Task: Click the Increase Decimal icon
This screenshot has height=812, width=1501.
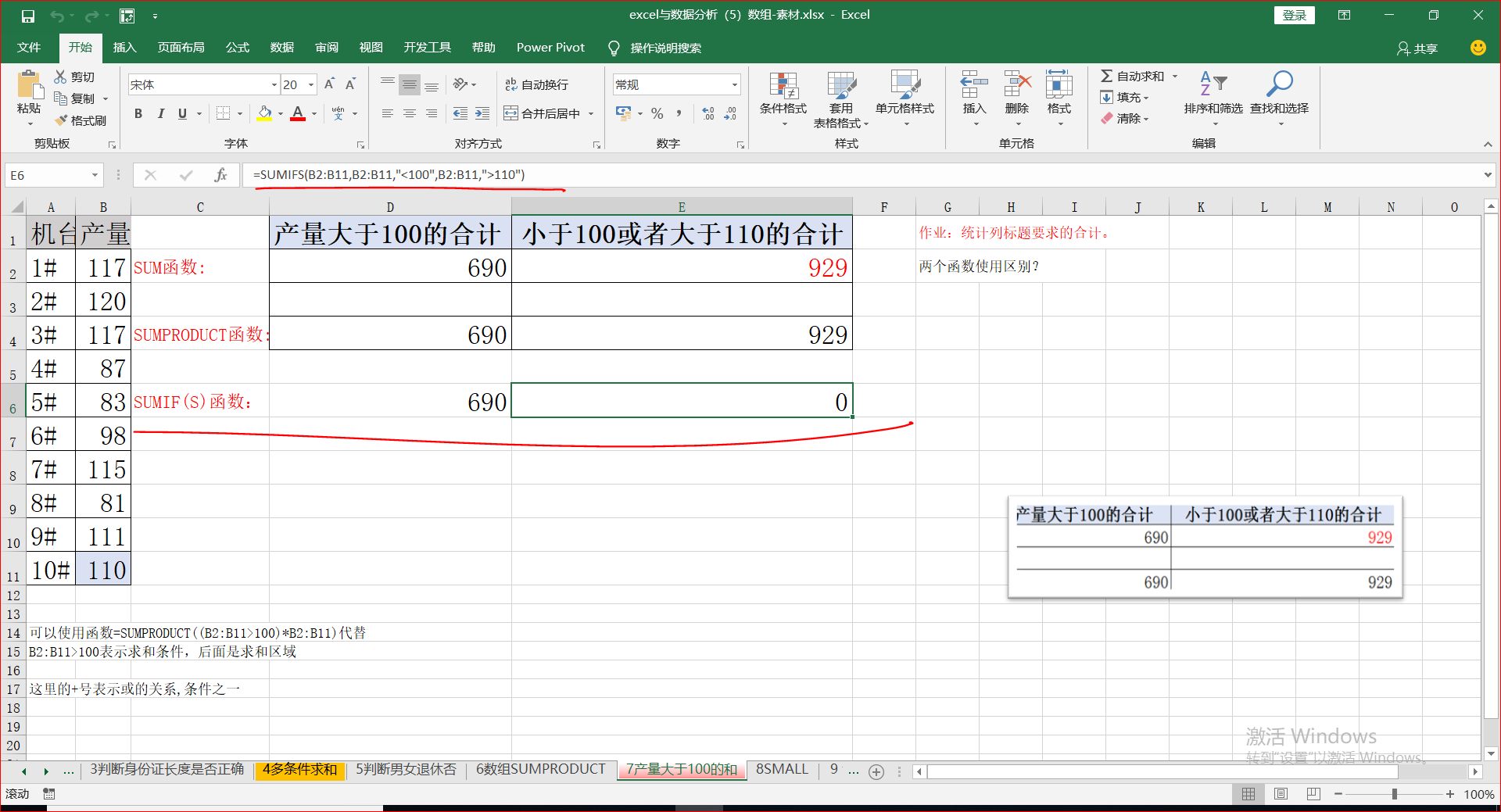Action: pos(708,113)
